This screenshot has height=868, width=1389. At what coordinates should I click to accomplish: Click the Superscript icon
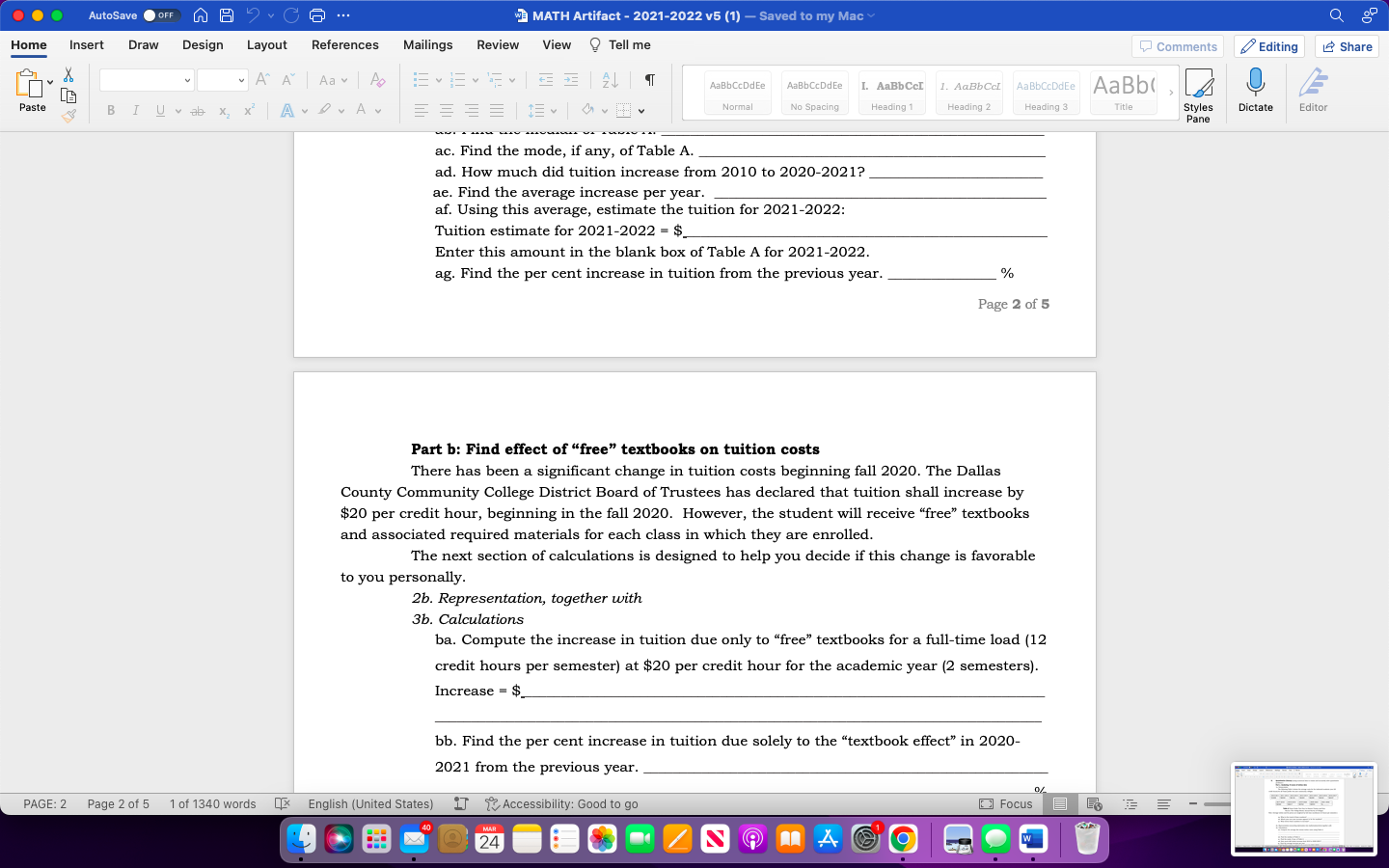pos(249,110)
